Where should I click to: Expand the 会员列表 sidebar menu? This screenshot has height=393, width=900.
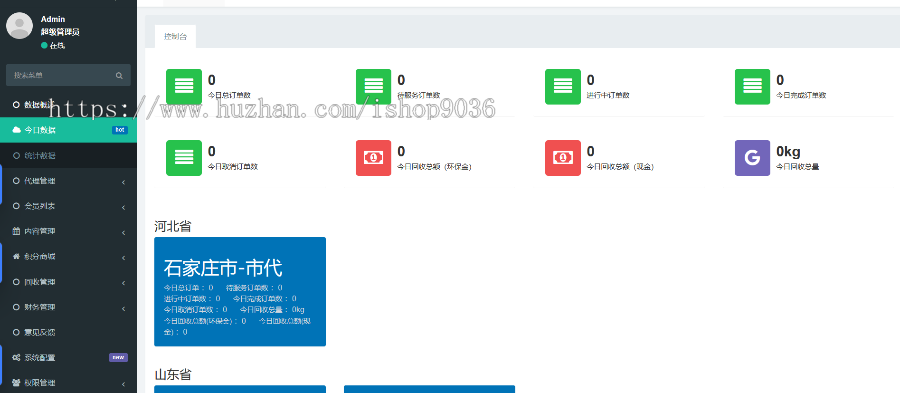[x=68, y=206]
